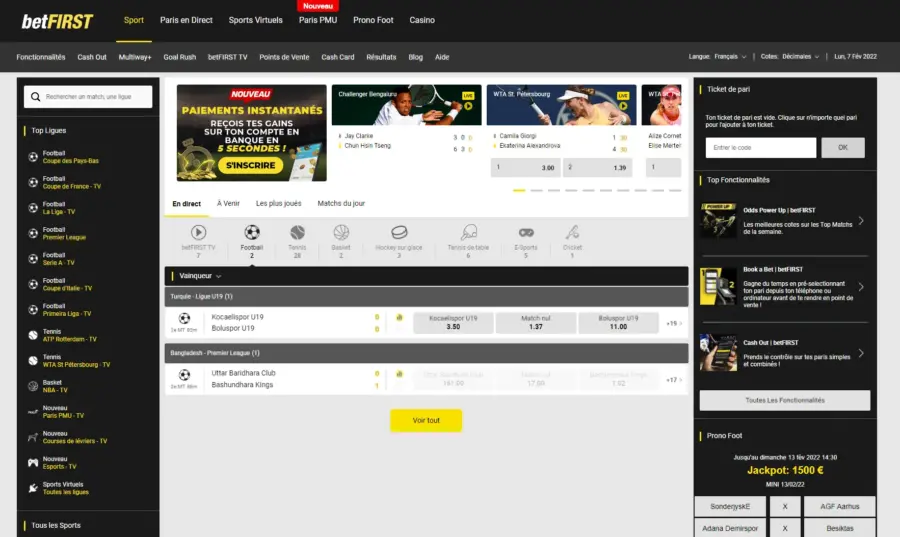
Task: Click stats icon in Kocaelispor U19 row
Action: [399, 317]
